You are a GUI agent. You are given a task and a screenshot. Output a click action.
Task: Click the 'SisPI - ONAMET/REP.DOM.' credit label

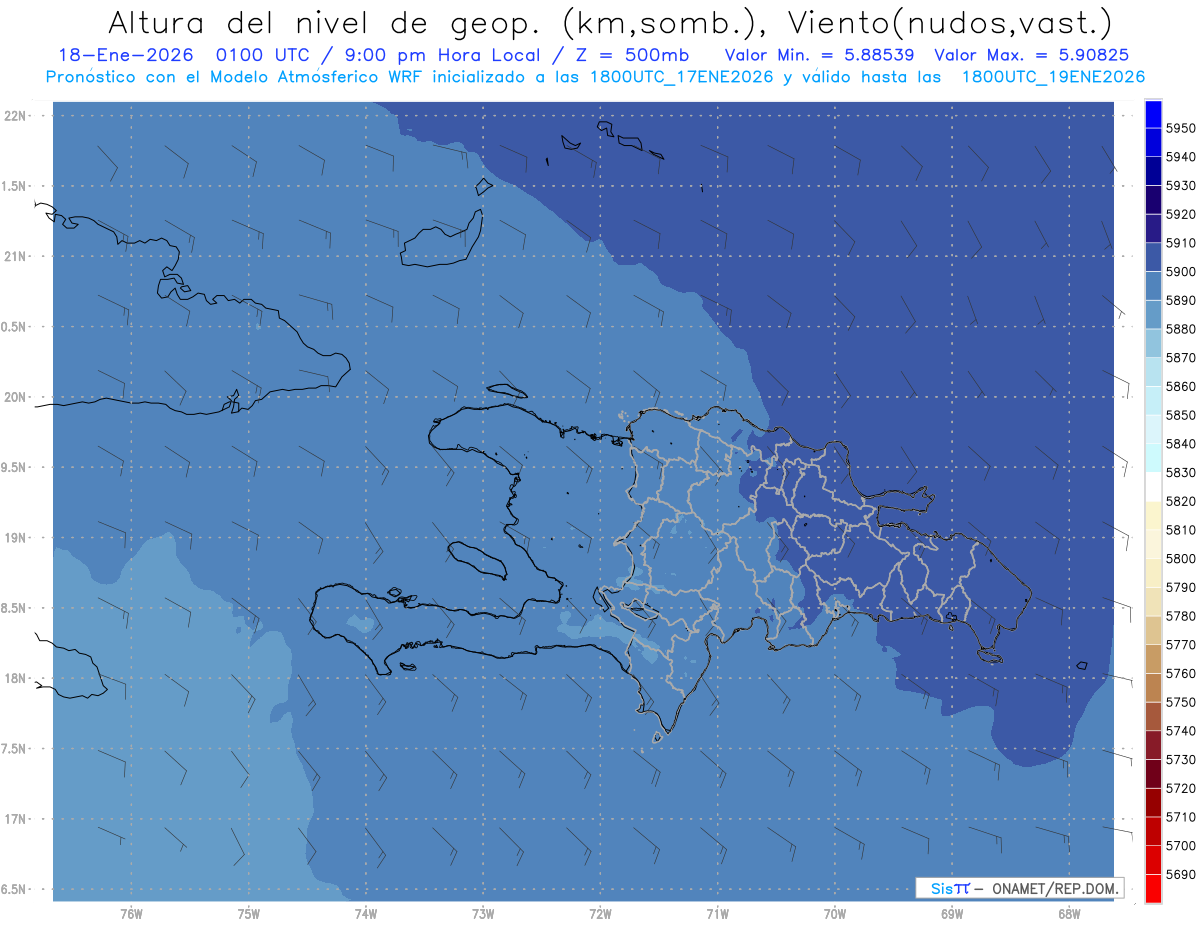point(1019,888)
